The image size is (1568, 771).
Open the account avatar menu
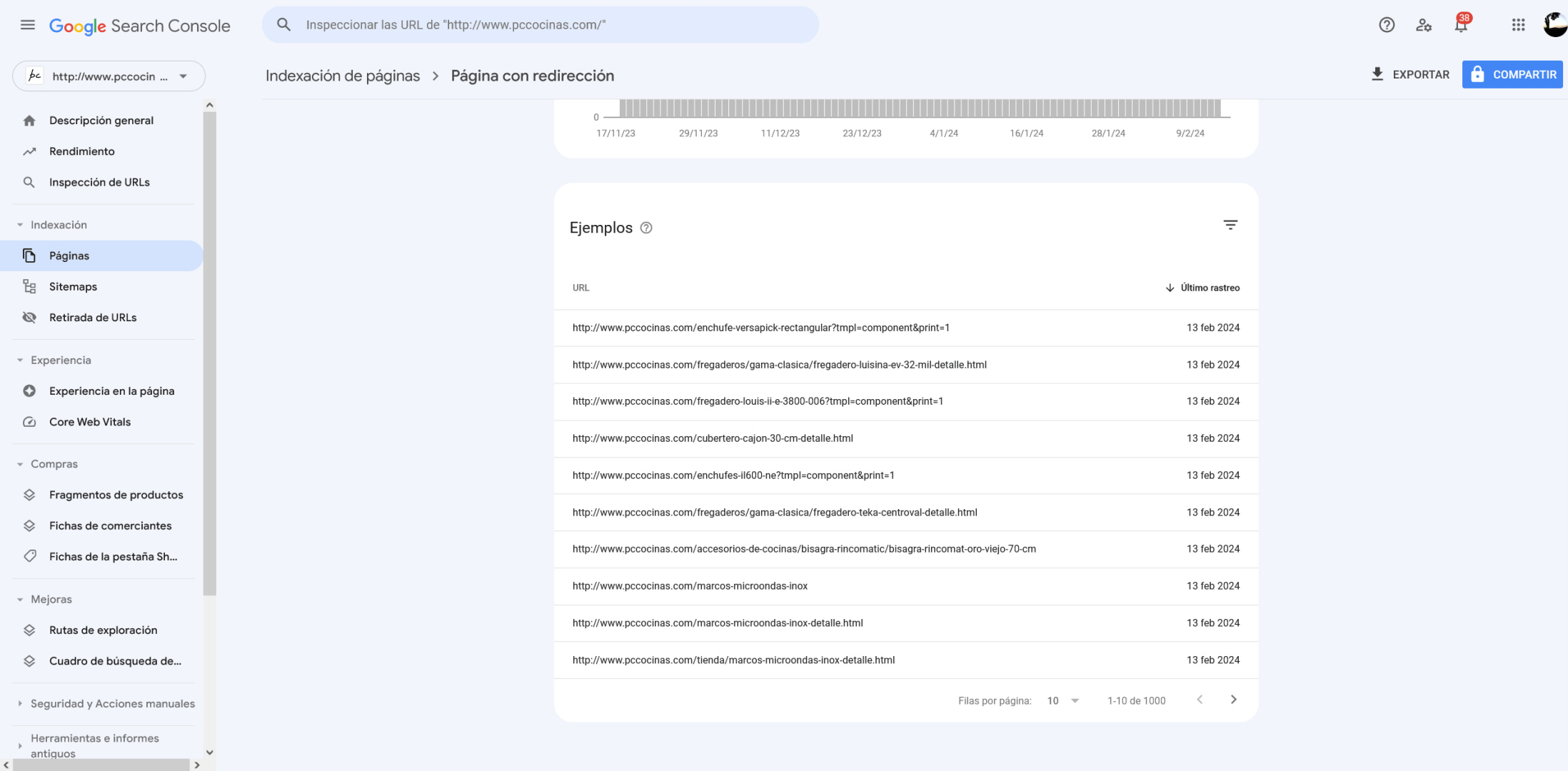pos(1555,25)
